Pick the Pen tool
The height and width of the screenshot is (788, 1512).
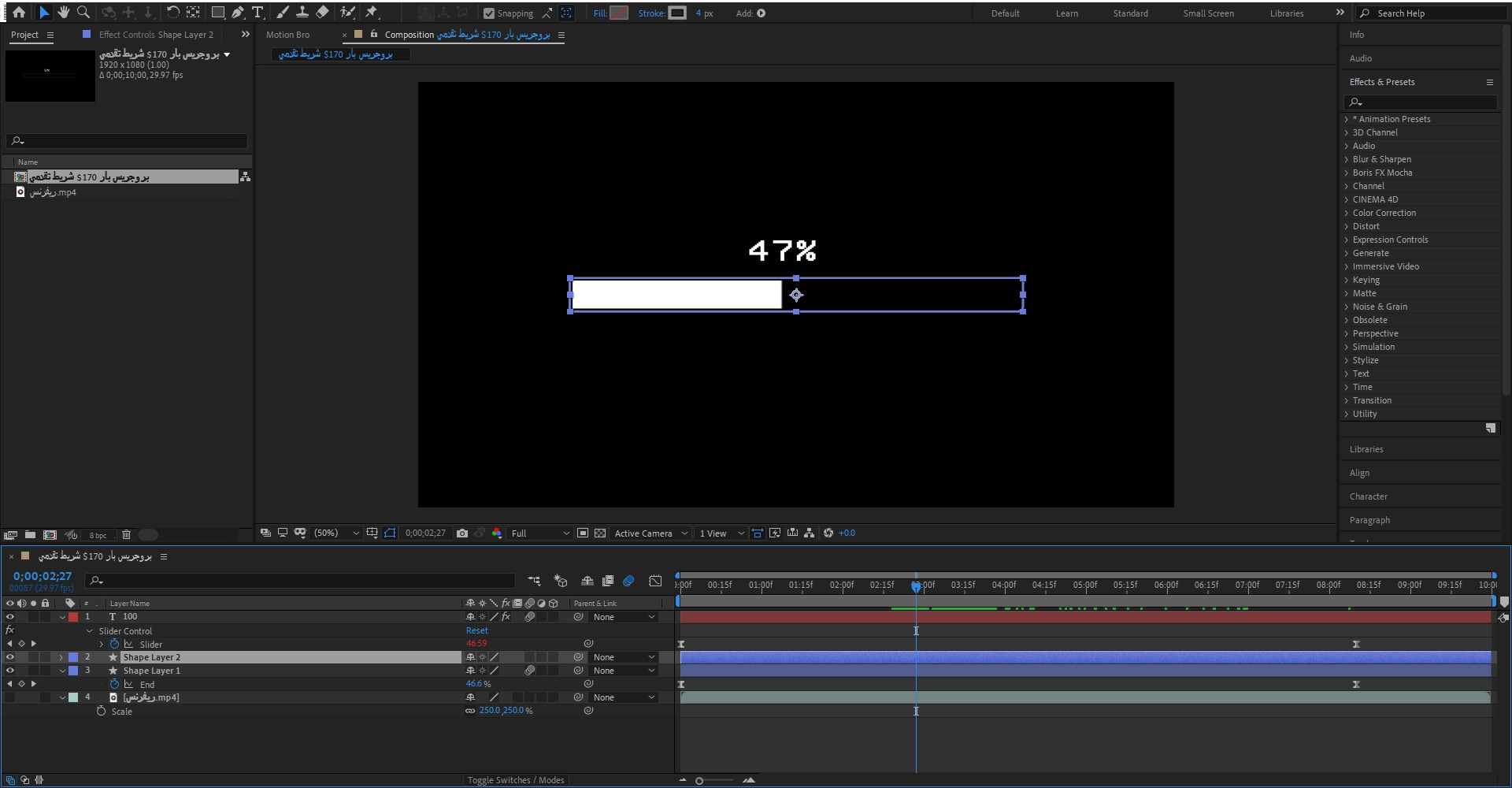tap(238, 13)
